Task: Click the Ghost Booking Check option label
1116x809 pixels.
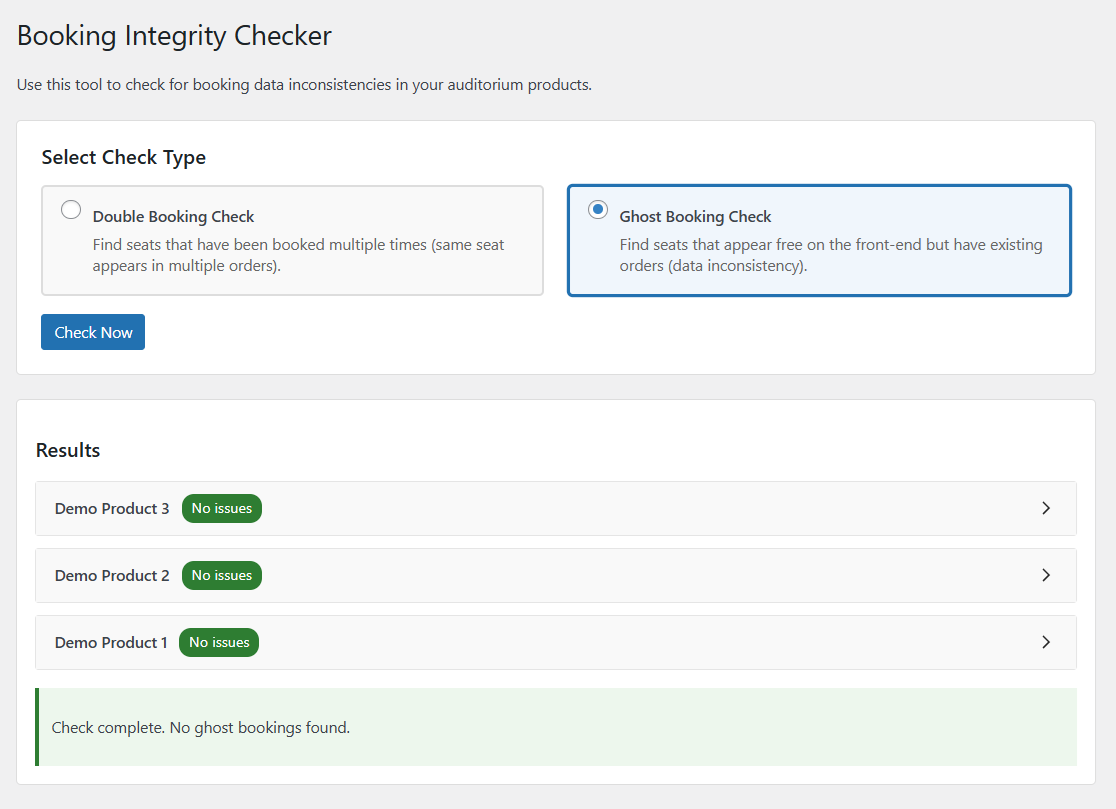Action: click(x=696, y=217)
